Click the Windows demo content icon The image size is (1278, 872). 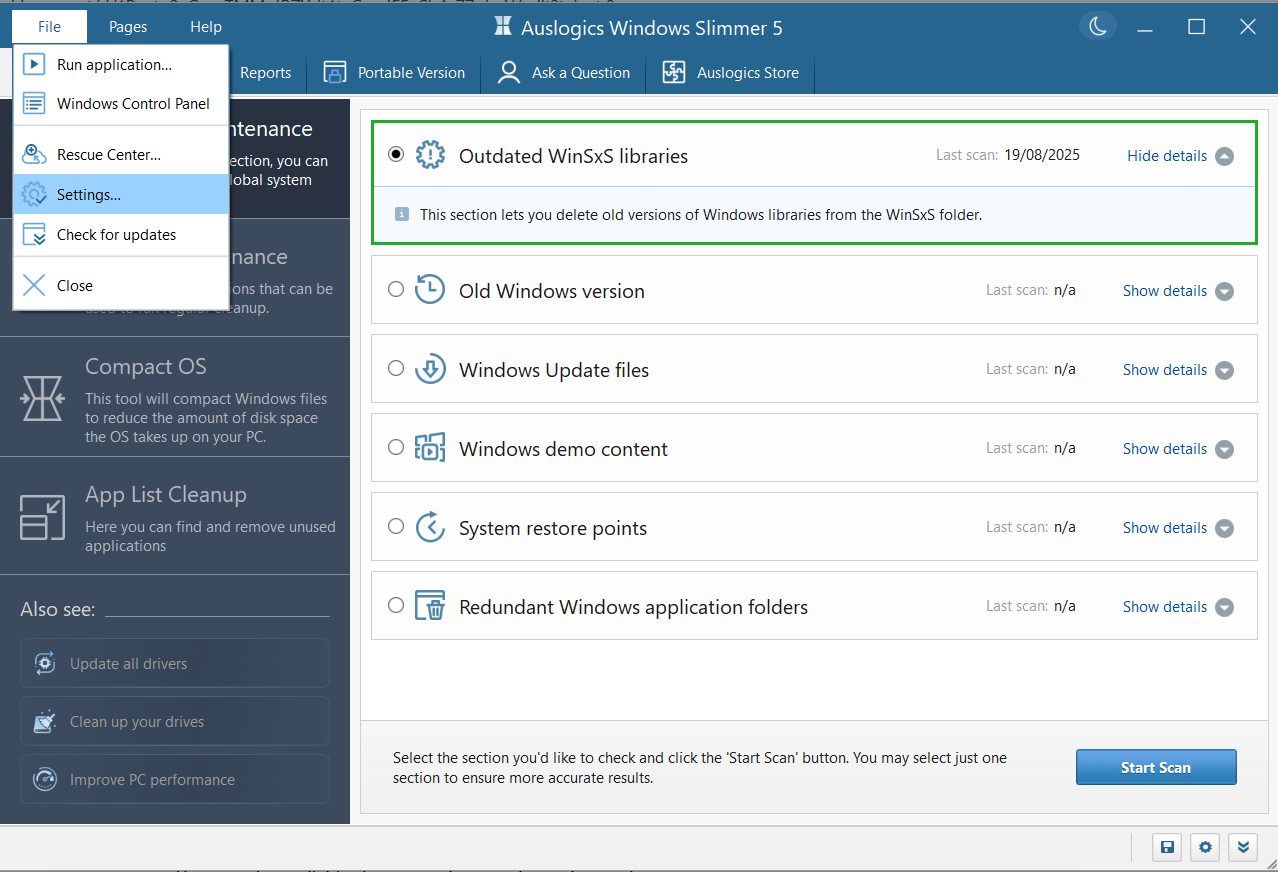429,447
